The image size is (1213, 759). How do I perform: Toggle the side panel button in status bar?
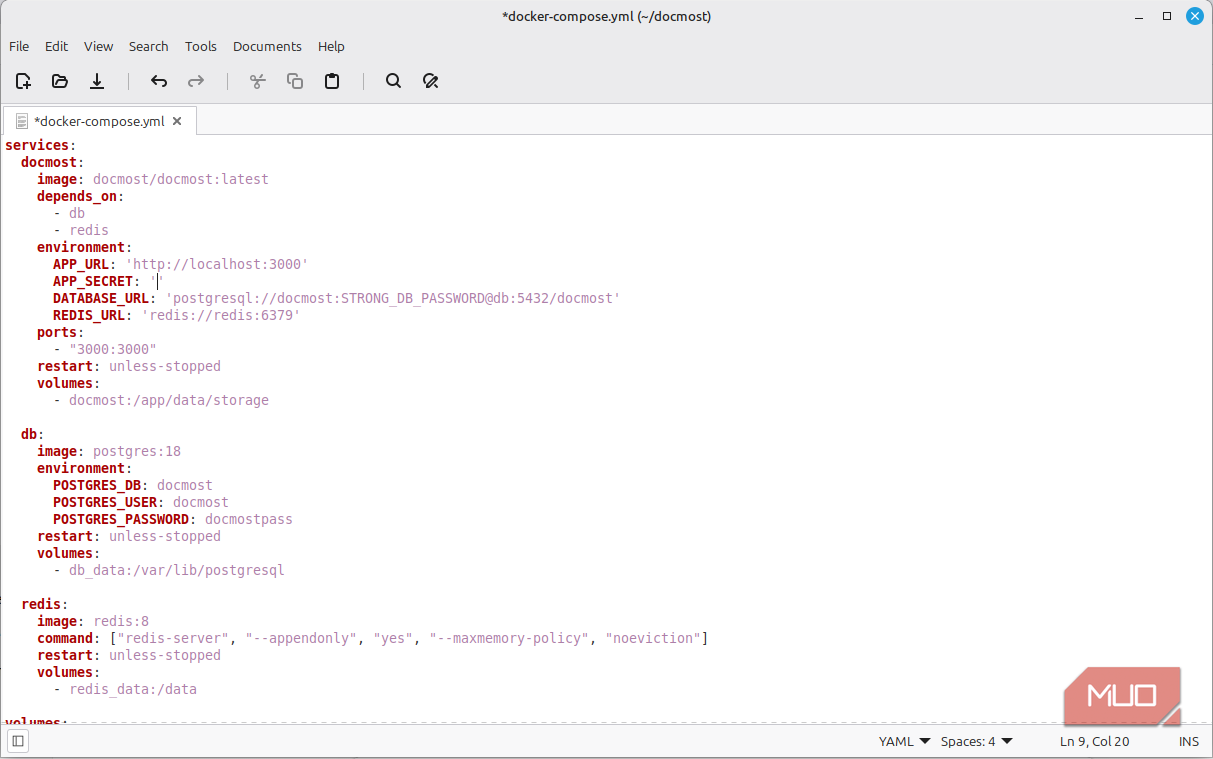pos(18,741)
